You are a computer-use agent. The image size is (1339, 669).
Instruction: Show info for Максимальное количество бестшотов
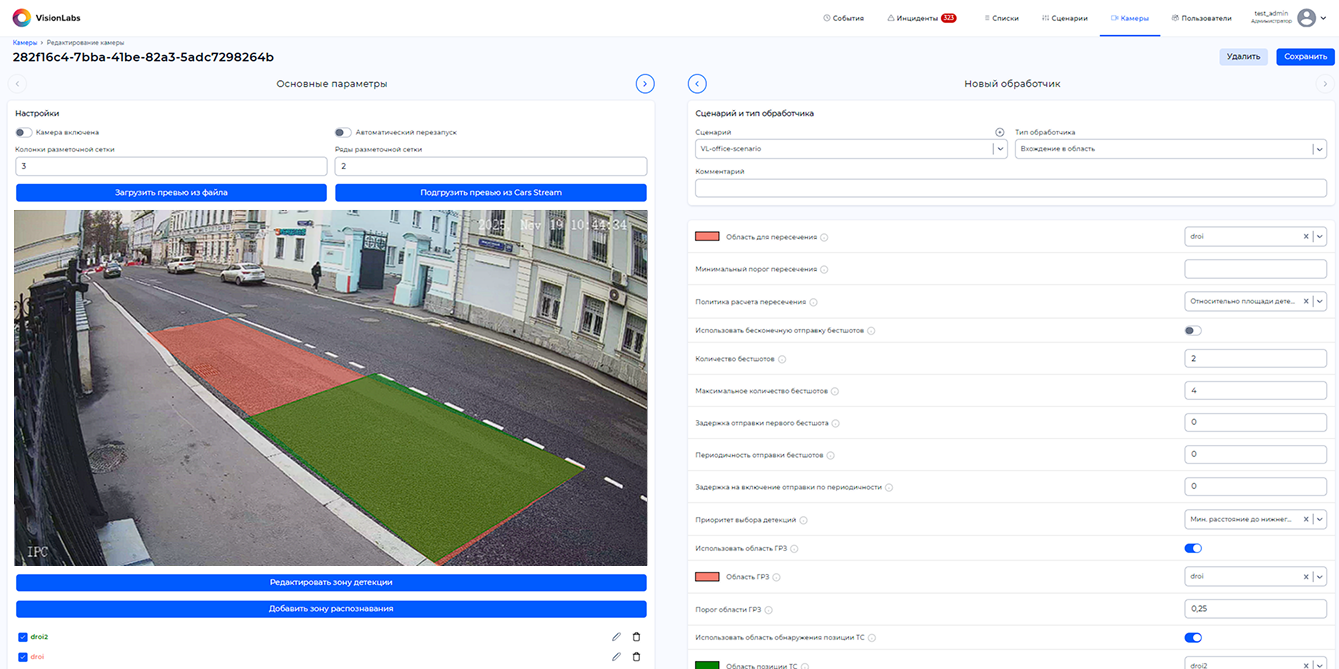(x=835, y=391)
